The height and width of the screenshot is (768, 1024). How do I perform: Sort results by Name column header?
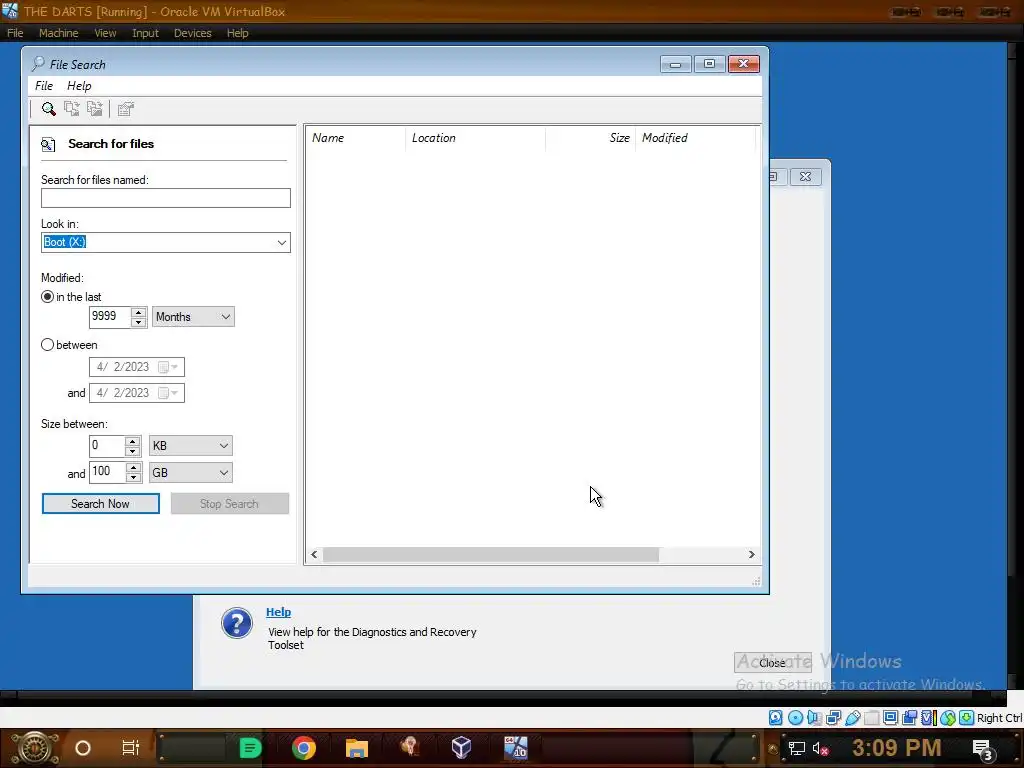point(356,138)
